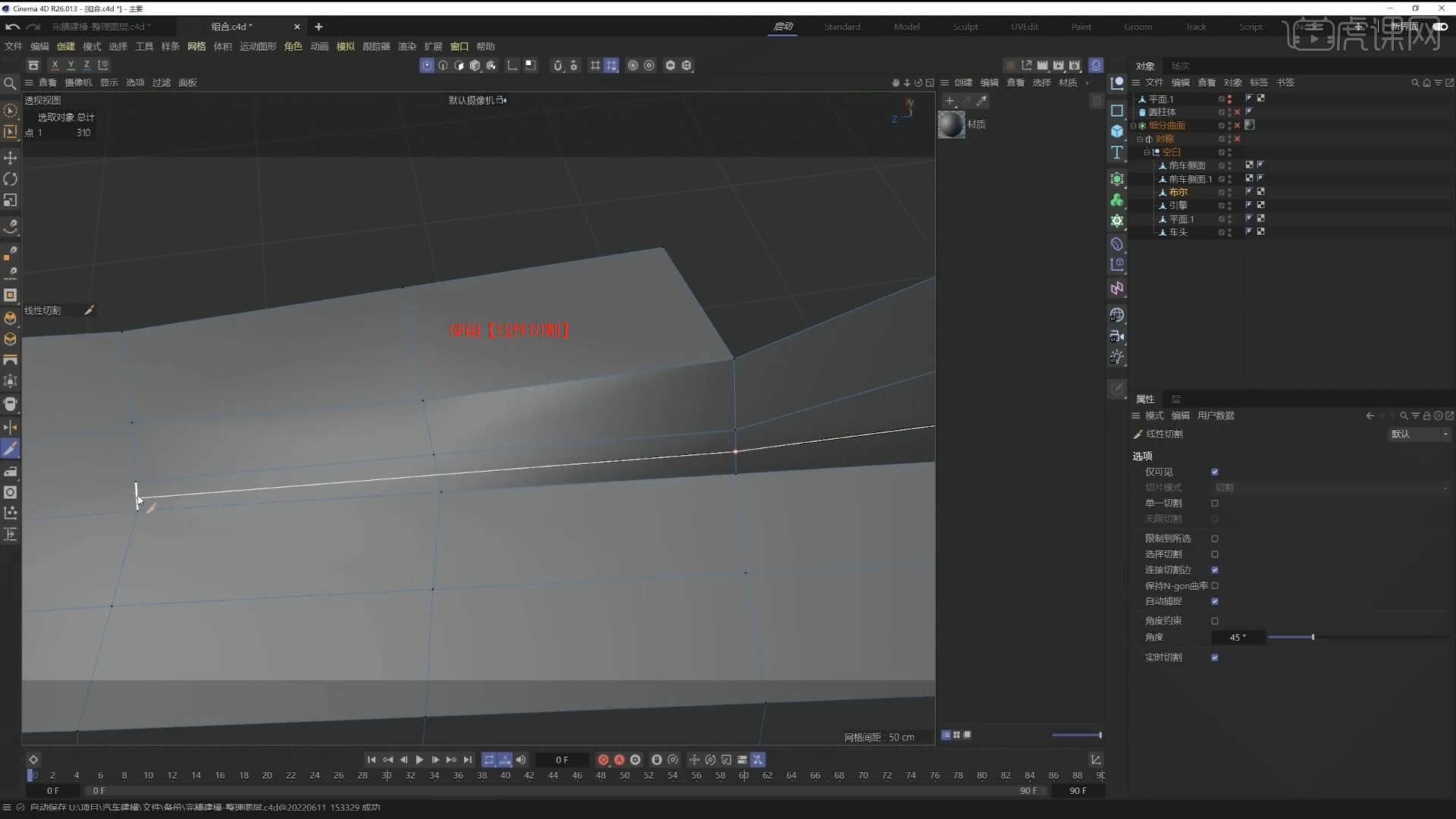Open the 网格 menu in main menu bar
Screen dimensions: 1456x819
[x=196, y=46]
